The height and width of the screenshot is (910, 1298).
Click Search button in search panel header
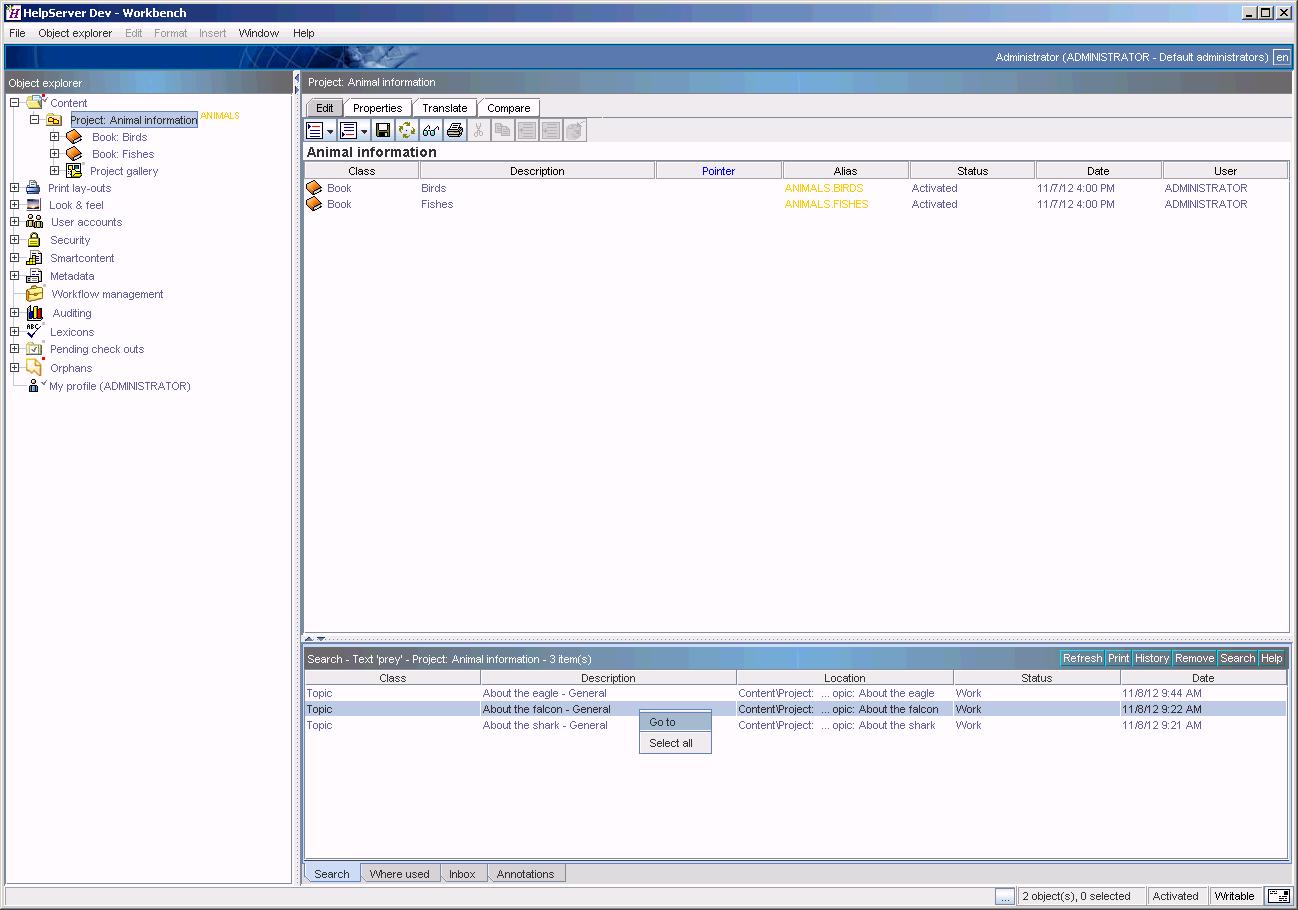pyautogui.click(x=1237, y=658)
